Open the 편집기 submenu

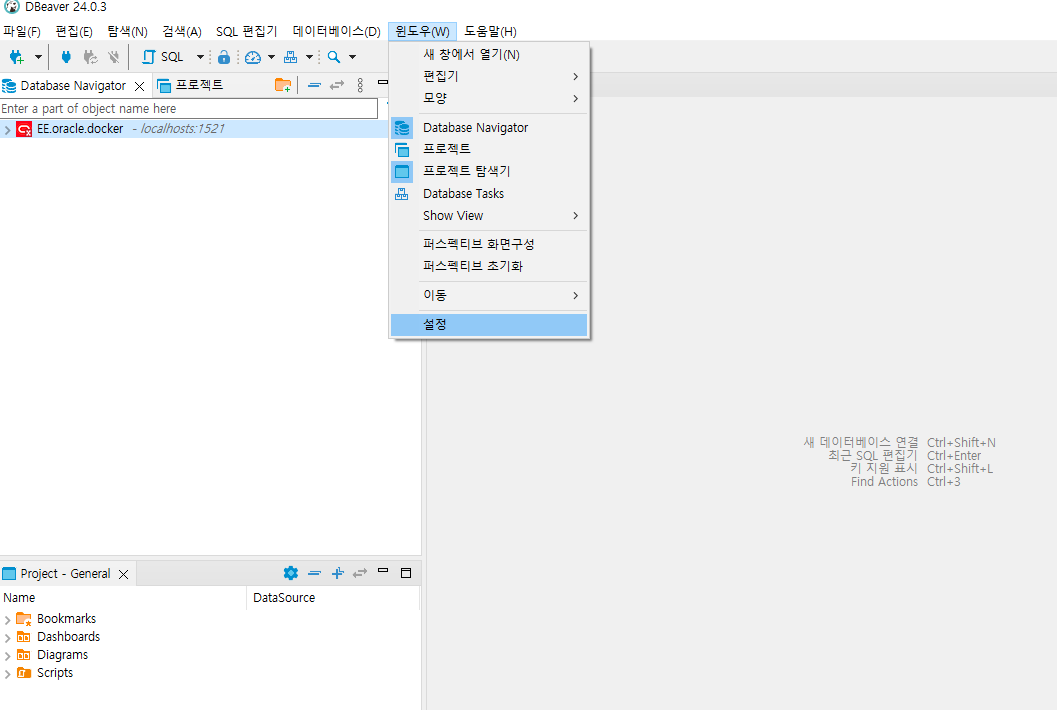(x=489, y=76)
